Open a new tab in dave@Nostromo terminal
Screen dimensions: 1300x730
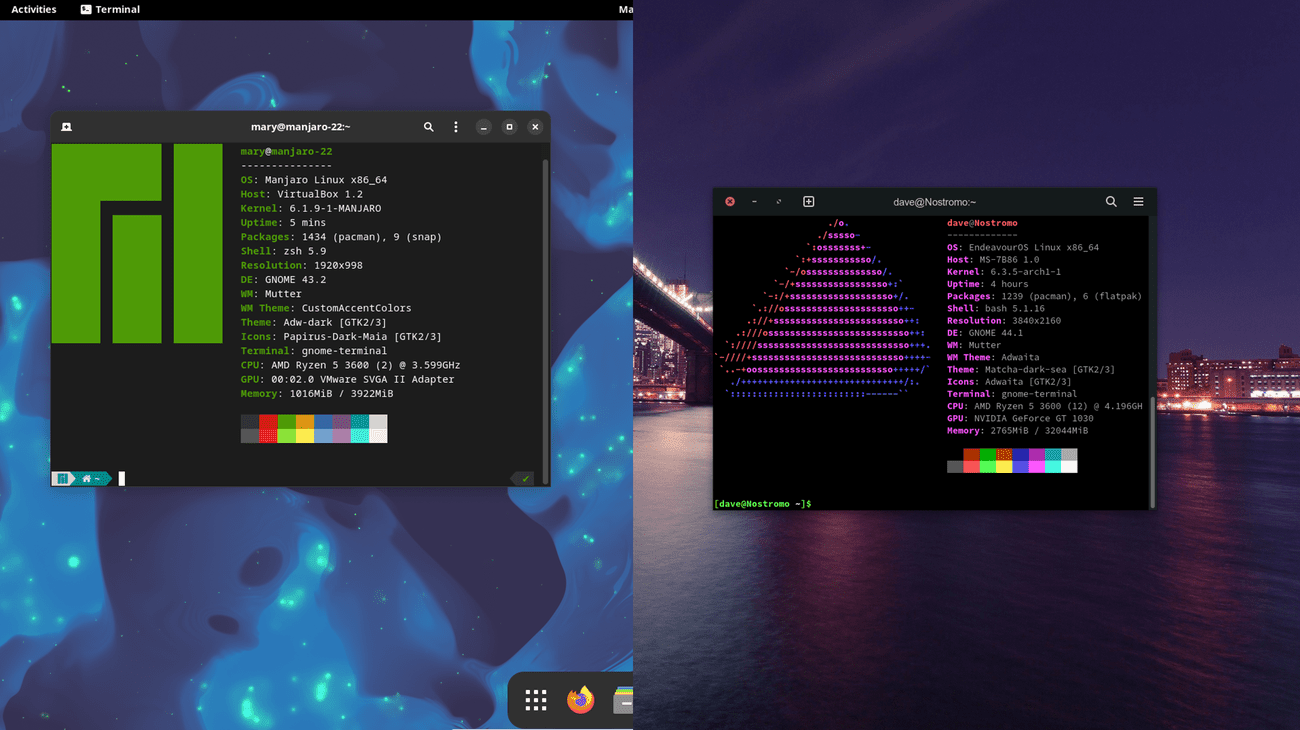808,201
